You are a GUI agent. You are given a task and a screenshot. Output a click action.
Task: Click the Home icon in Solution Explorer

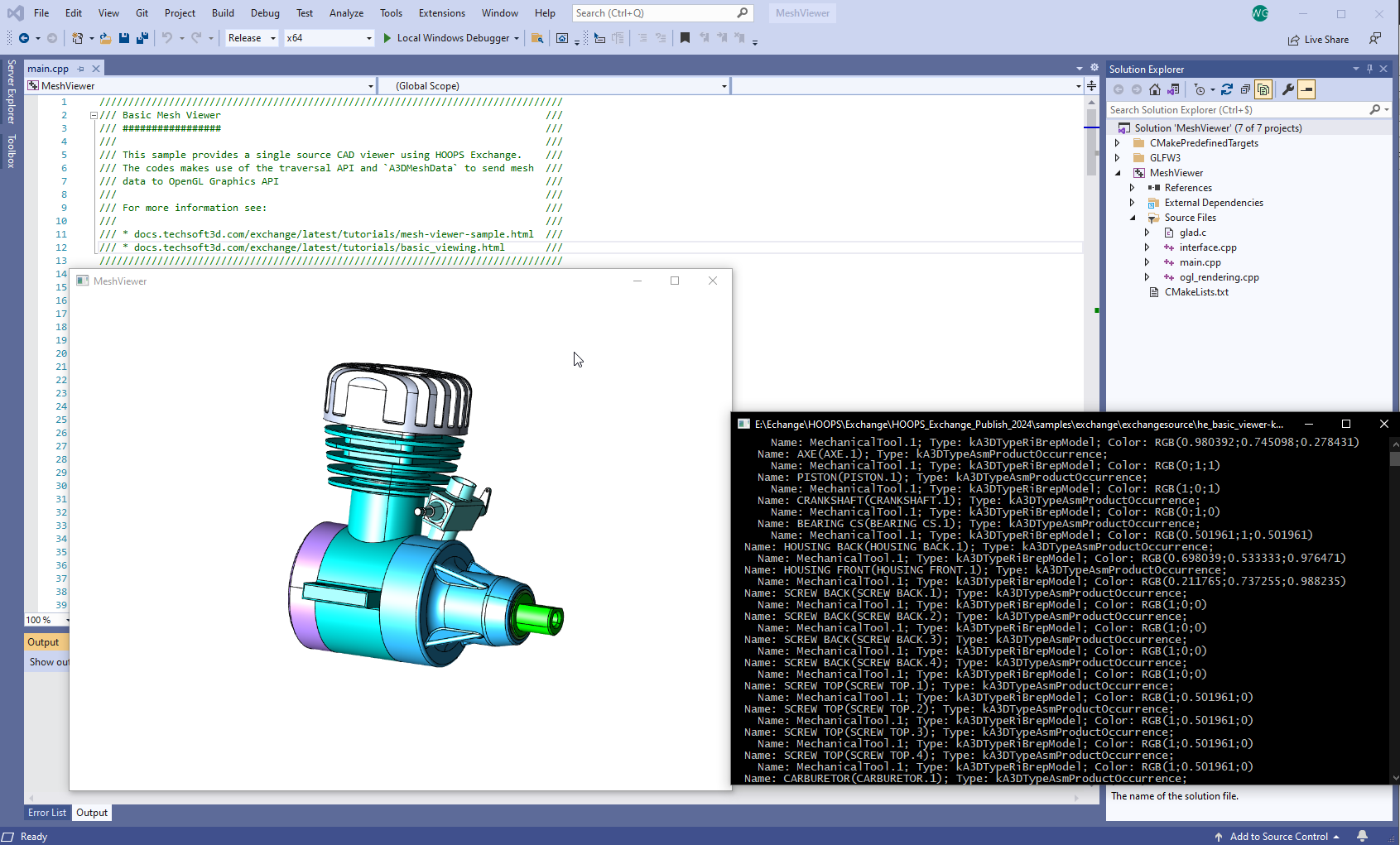pos(1155,89)
